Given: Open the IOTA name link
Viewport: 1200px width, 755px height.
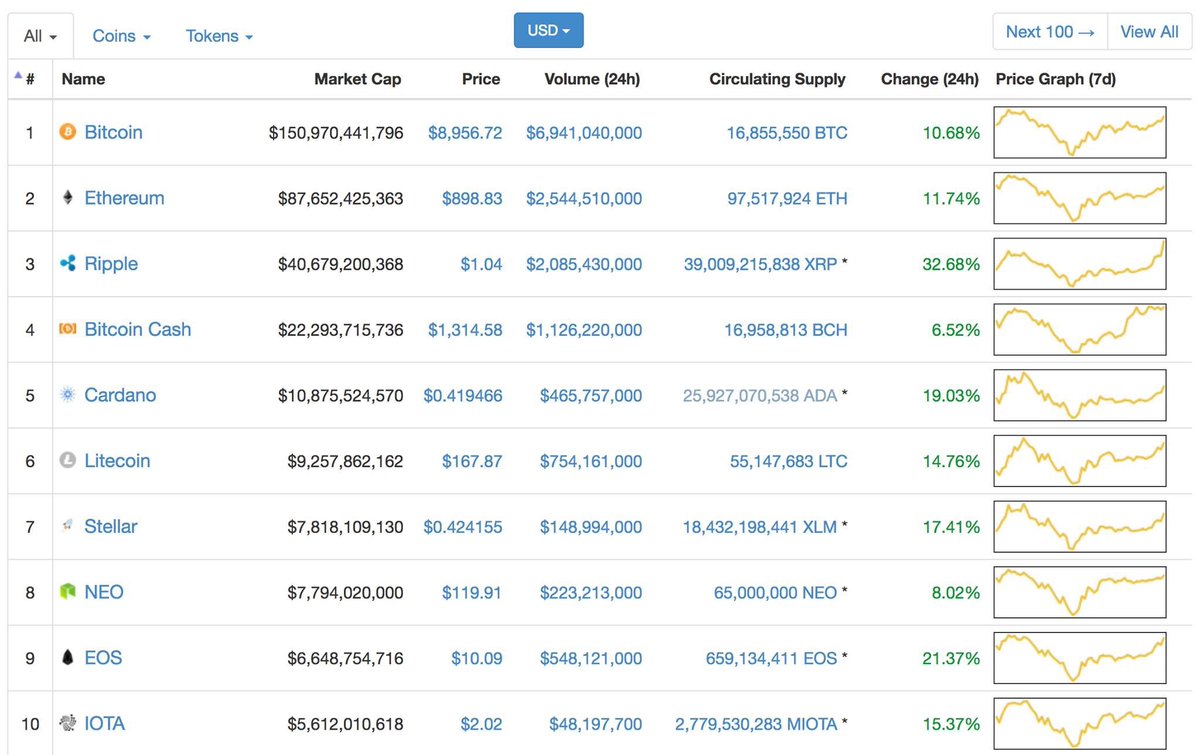Looking at the screenshot, I should pos(104,723).
